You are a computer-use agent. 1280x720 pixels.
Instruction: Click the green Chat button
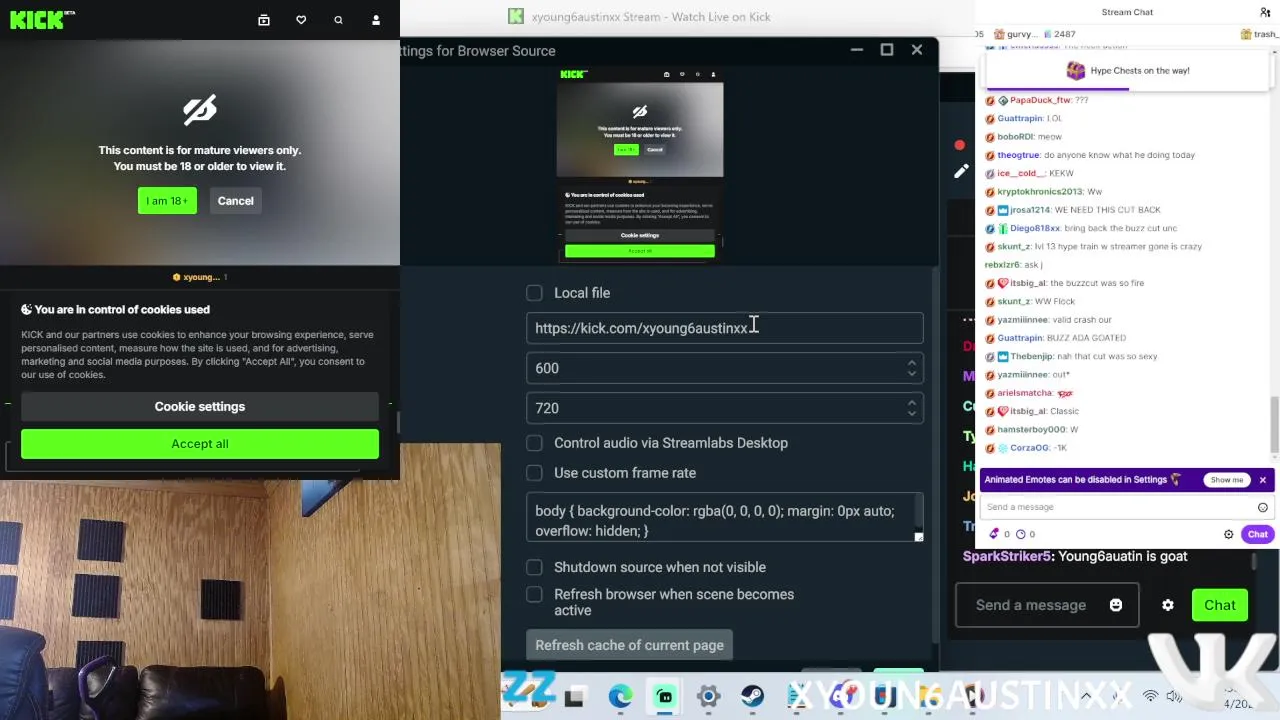[1220, 605]
